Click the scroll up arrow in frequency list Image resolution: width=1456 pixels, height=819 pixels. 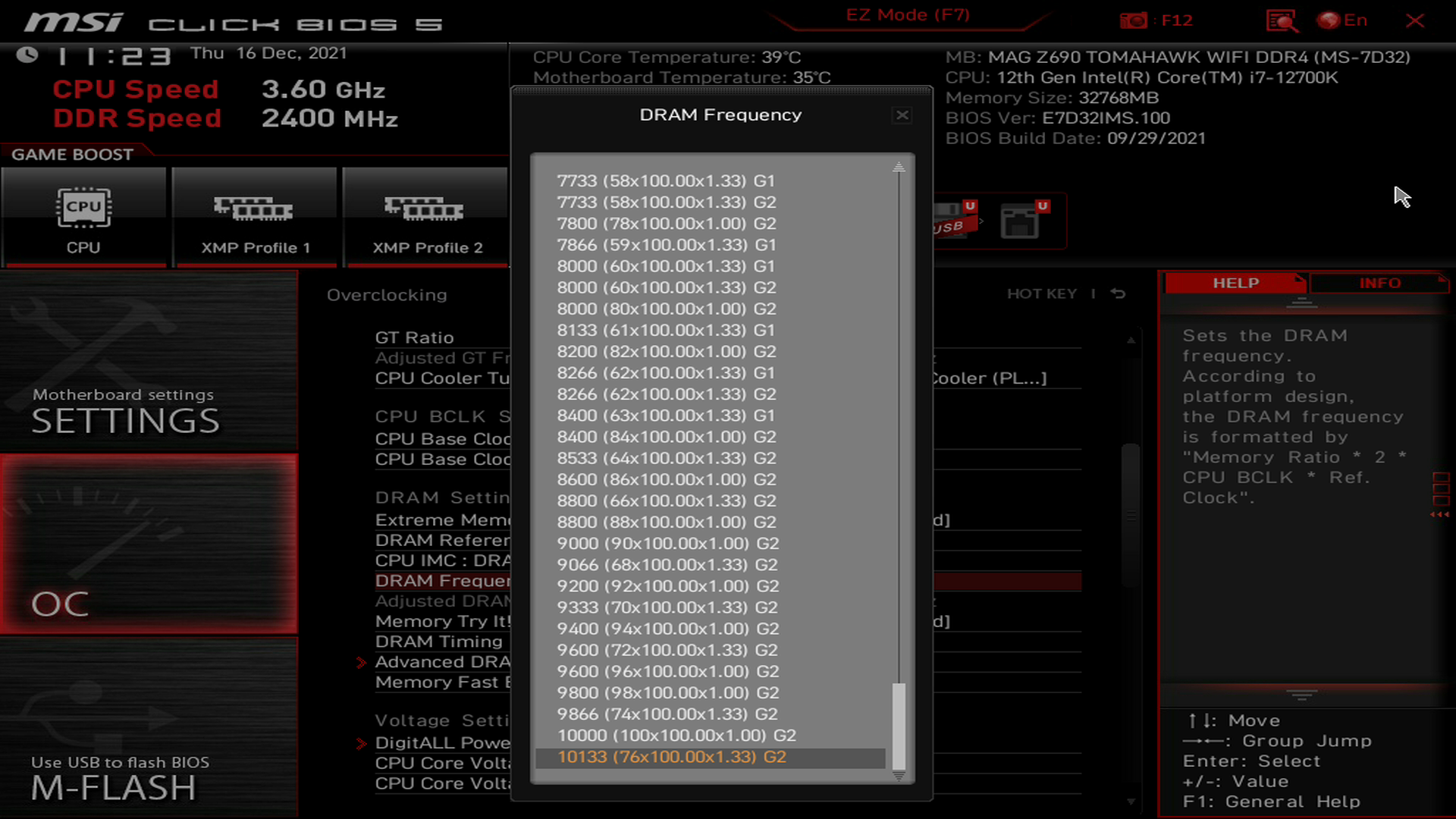click(x=899, y=168)
